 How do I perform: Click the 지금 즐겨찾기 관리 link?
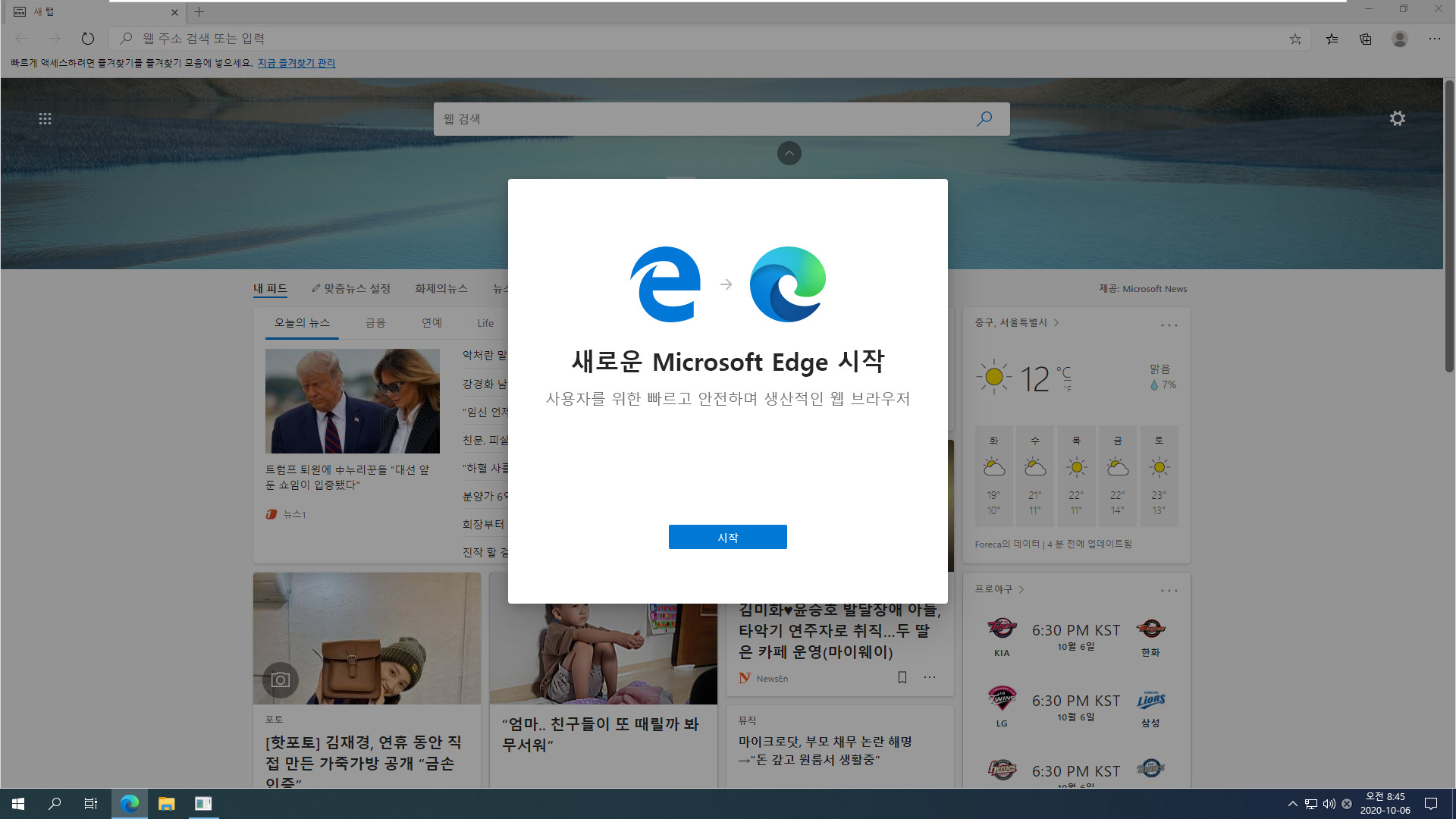point(297,63)
